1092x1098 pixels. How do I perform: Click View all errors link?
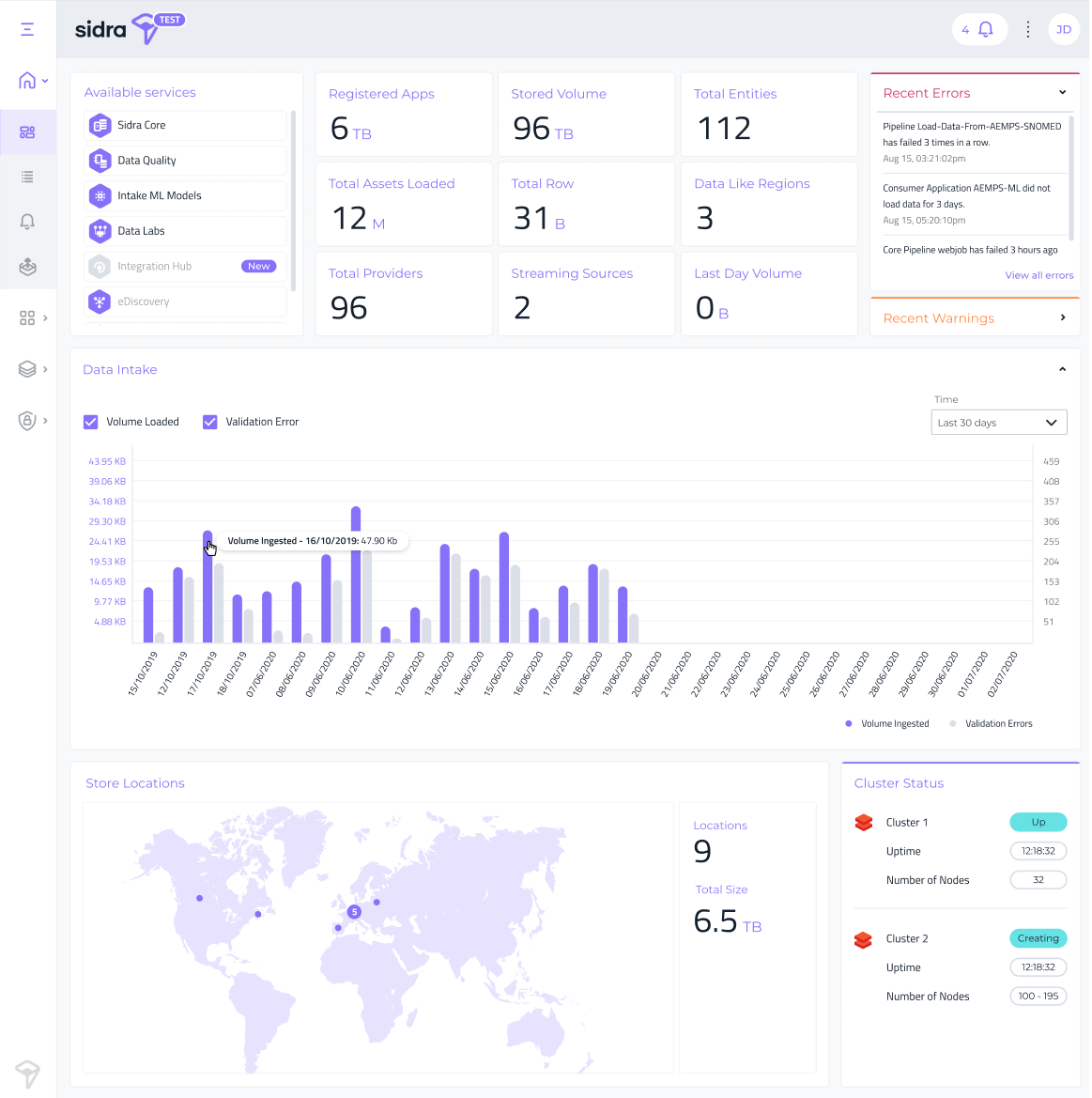[1038, 275]
